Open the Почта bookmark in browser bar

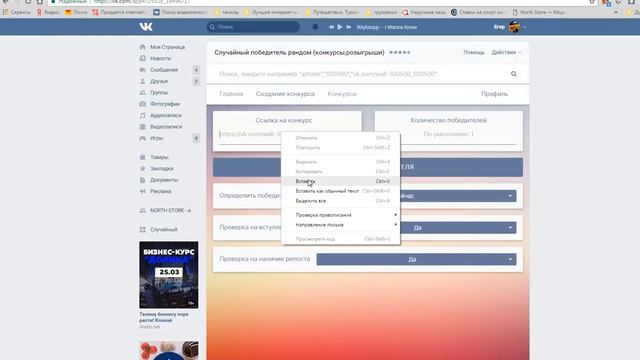(76, 12)
